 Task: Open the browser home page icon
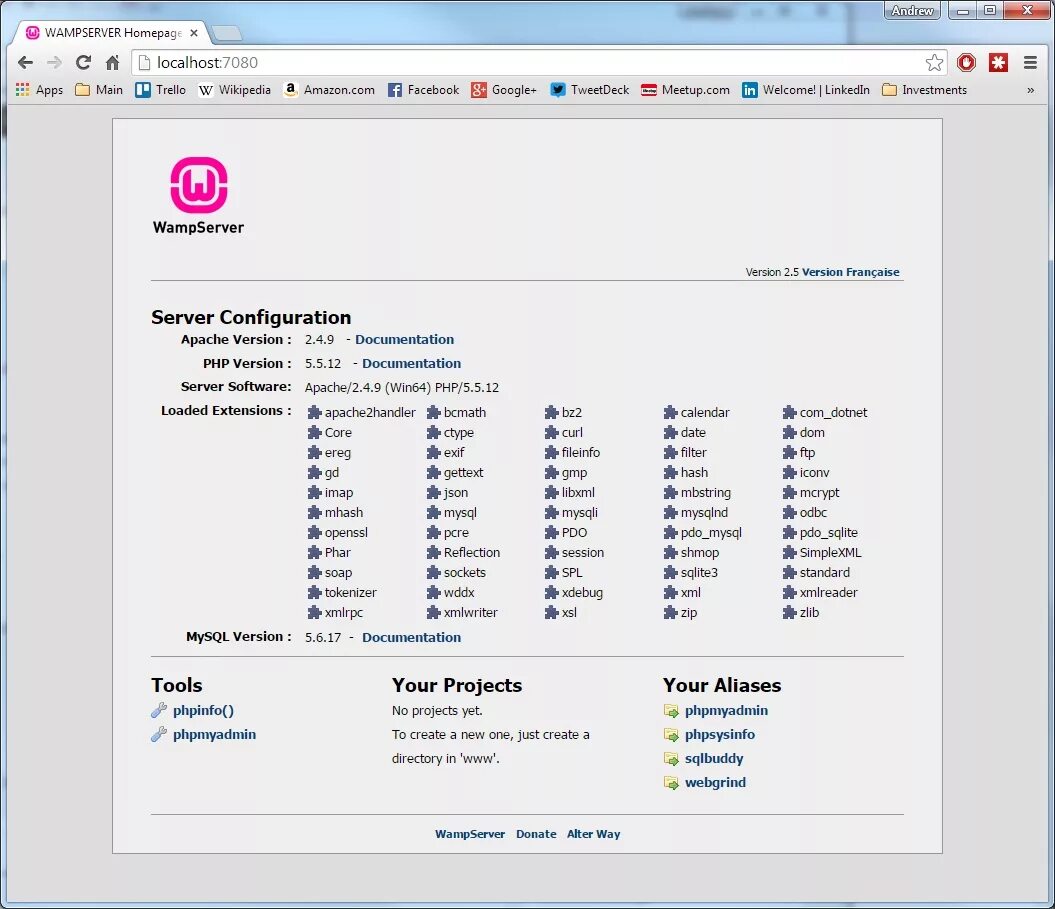point(112,63)
